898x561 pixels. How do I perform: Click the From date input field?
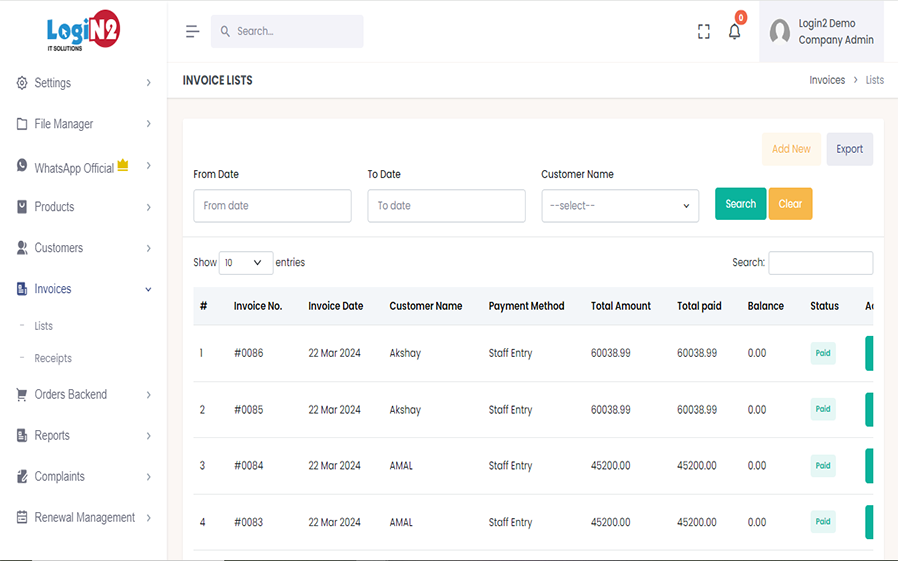coord(272,206)
